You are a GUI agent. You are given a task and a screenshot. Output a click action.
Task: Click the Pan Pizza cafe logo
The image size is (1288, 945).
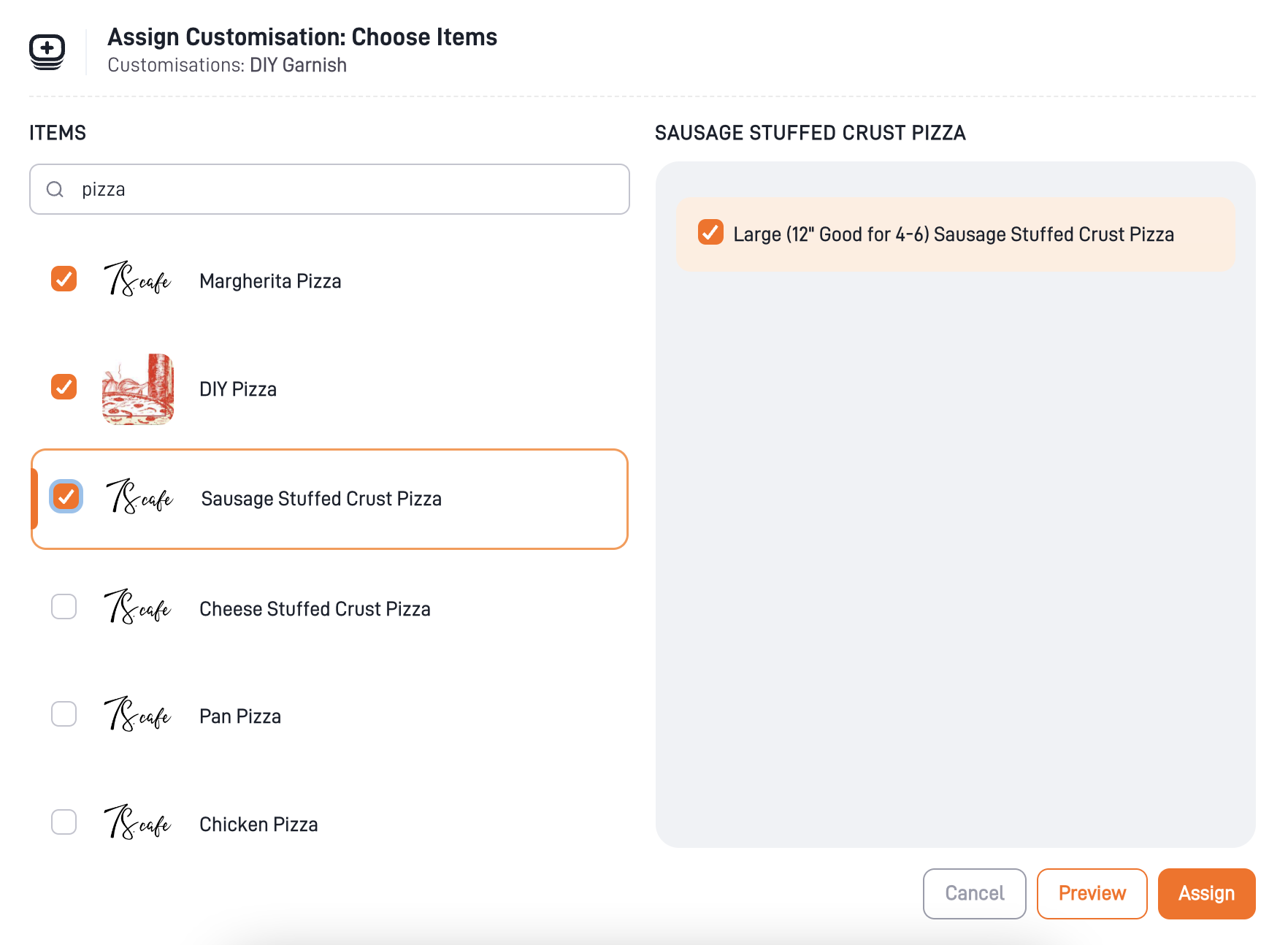pyautogui.click(x=137, y=715)
